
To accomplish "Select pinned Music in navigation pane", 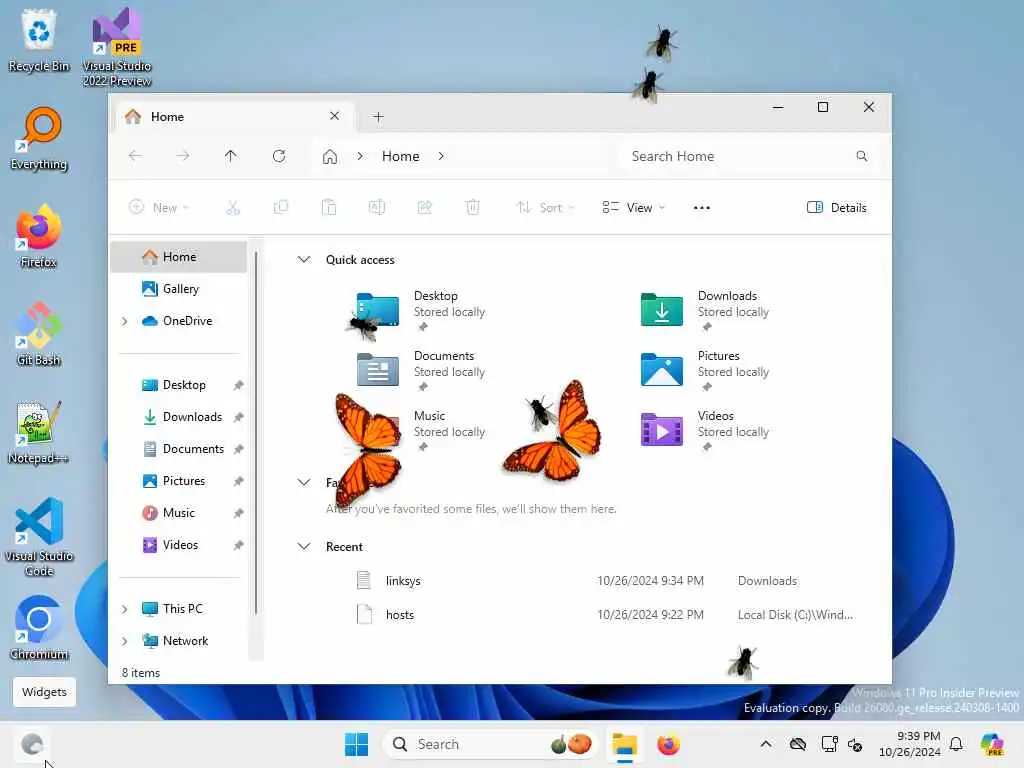I will pos(178,513).
